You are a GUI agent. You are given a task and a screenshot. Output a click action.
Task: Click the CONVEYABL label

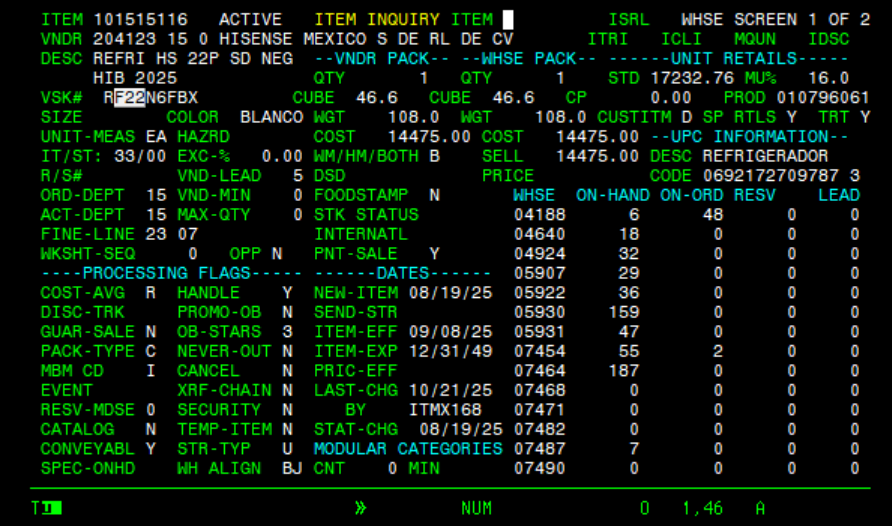point(88,449)
